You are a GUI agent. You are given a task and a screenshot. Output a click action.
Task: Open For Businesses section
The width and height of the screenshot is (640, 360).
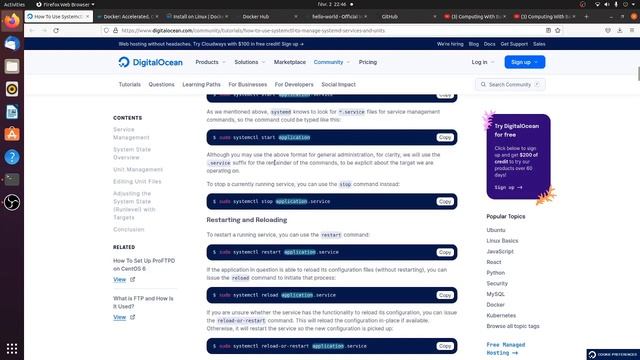coord(248,84)
